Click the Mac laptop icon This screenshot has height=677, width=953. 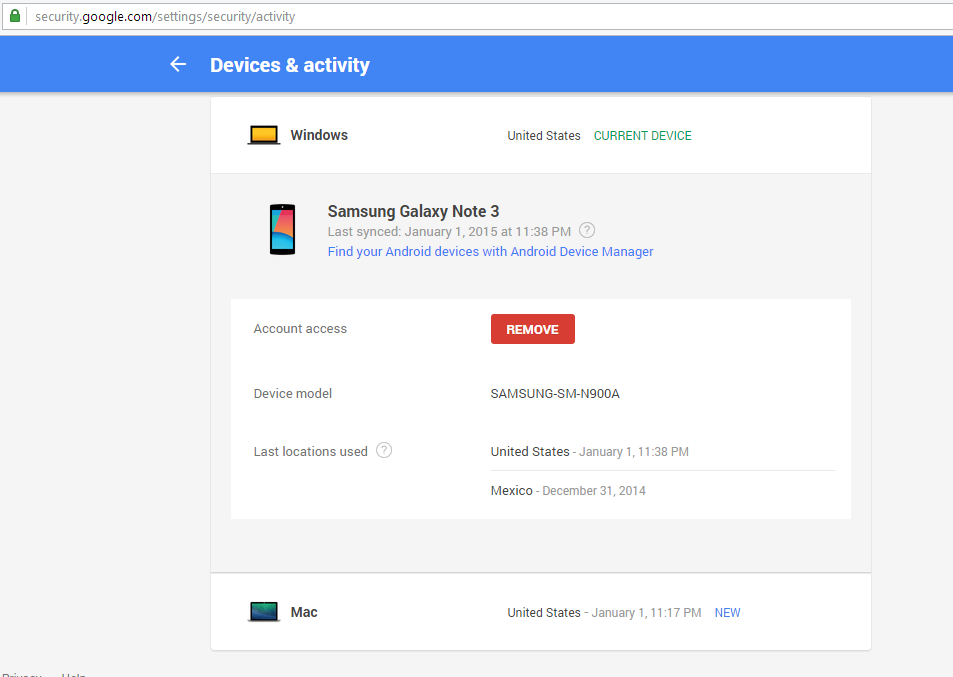coord(264,612)
